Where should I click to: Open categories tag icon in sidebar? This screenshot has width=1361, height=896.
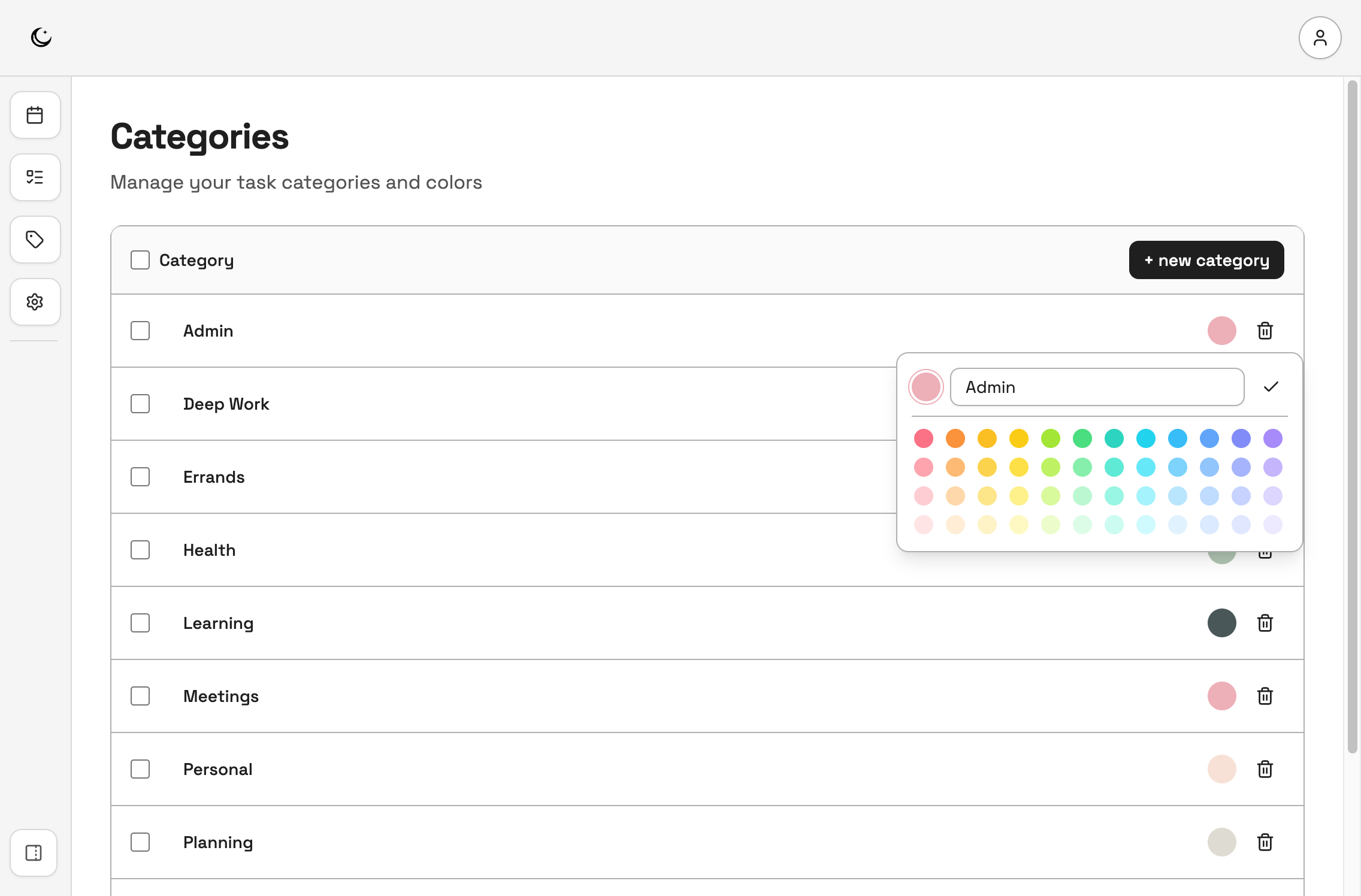(35, 240)
